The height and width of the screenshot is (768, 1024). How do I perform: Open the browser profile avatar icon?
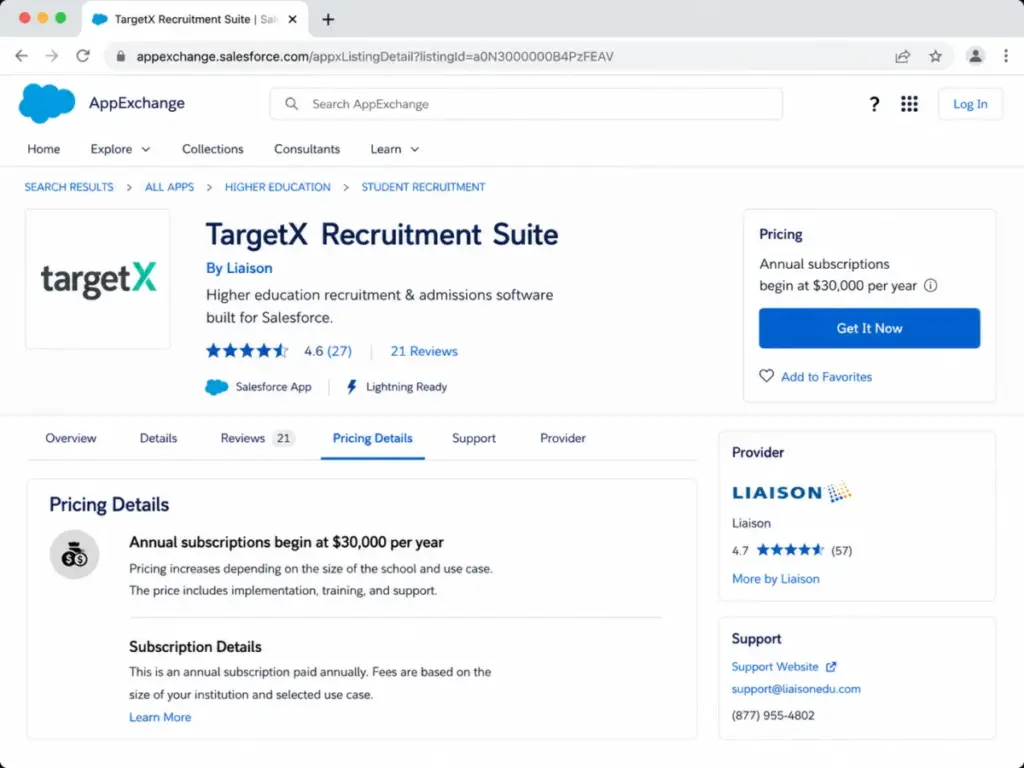coord(975,56)
